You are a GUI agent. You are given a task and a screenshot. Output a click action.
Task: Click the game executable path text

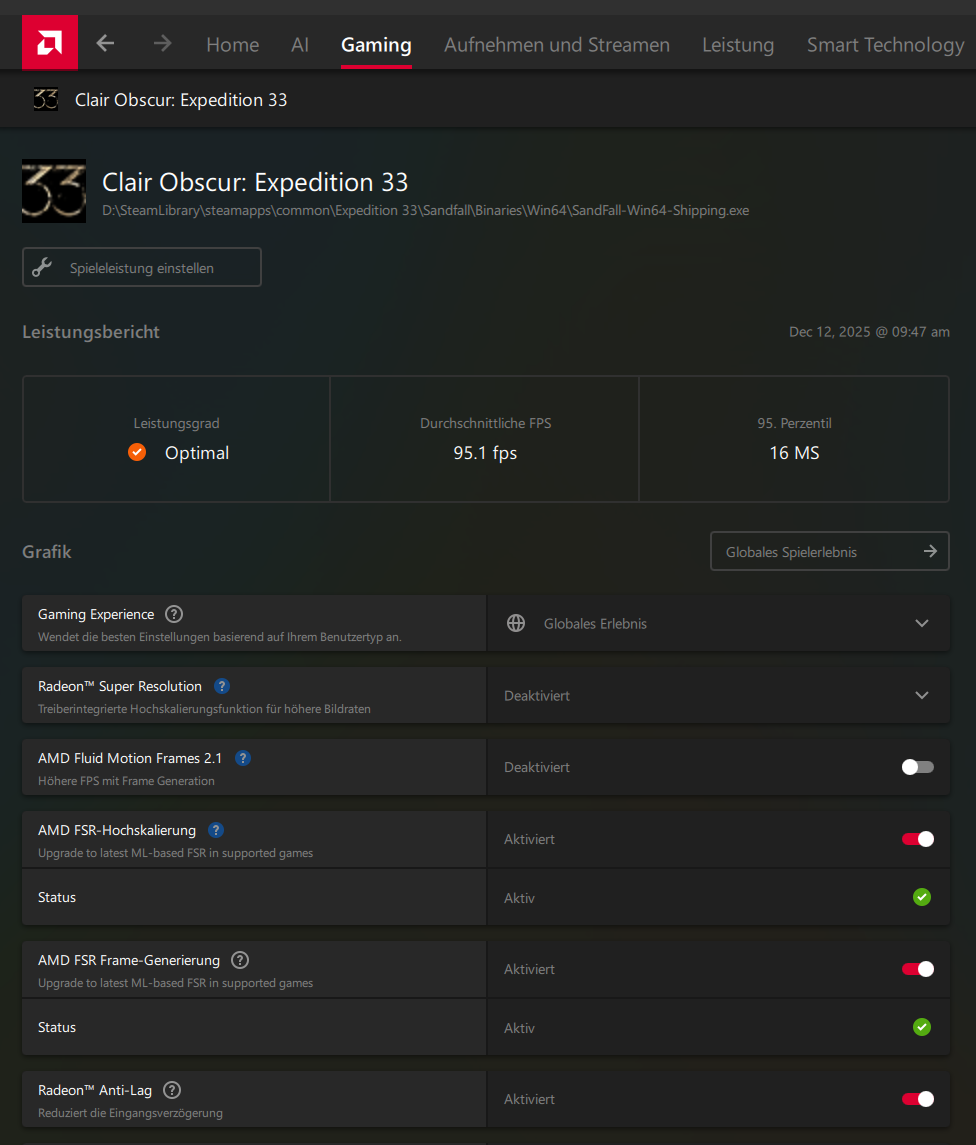[426, 210]
